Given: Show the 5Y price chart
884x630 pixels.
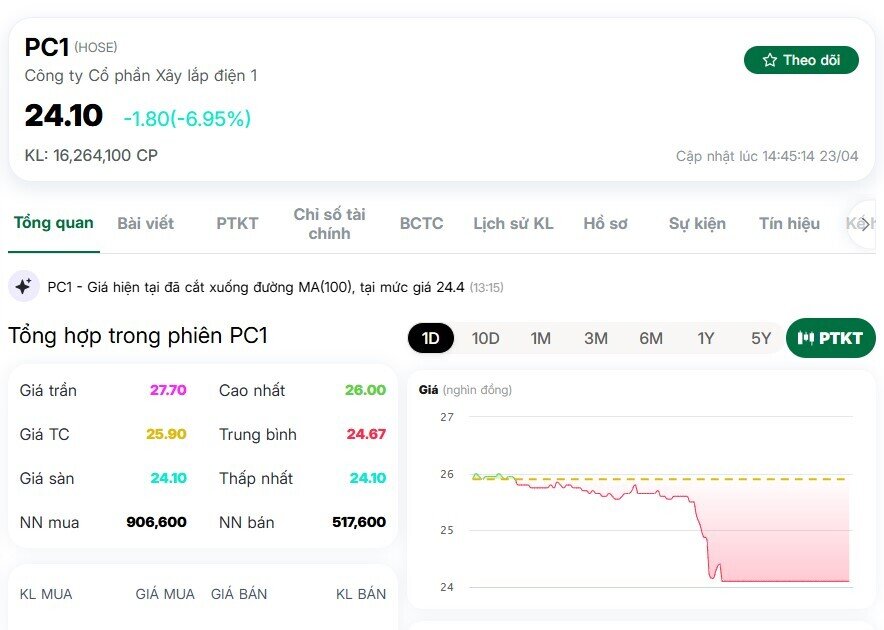Looking at the screenshot, I should [x=761, y=338].
